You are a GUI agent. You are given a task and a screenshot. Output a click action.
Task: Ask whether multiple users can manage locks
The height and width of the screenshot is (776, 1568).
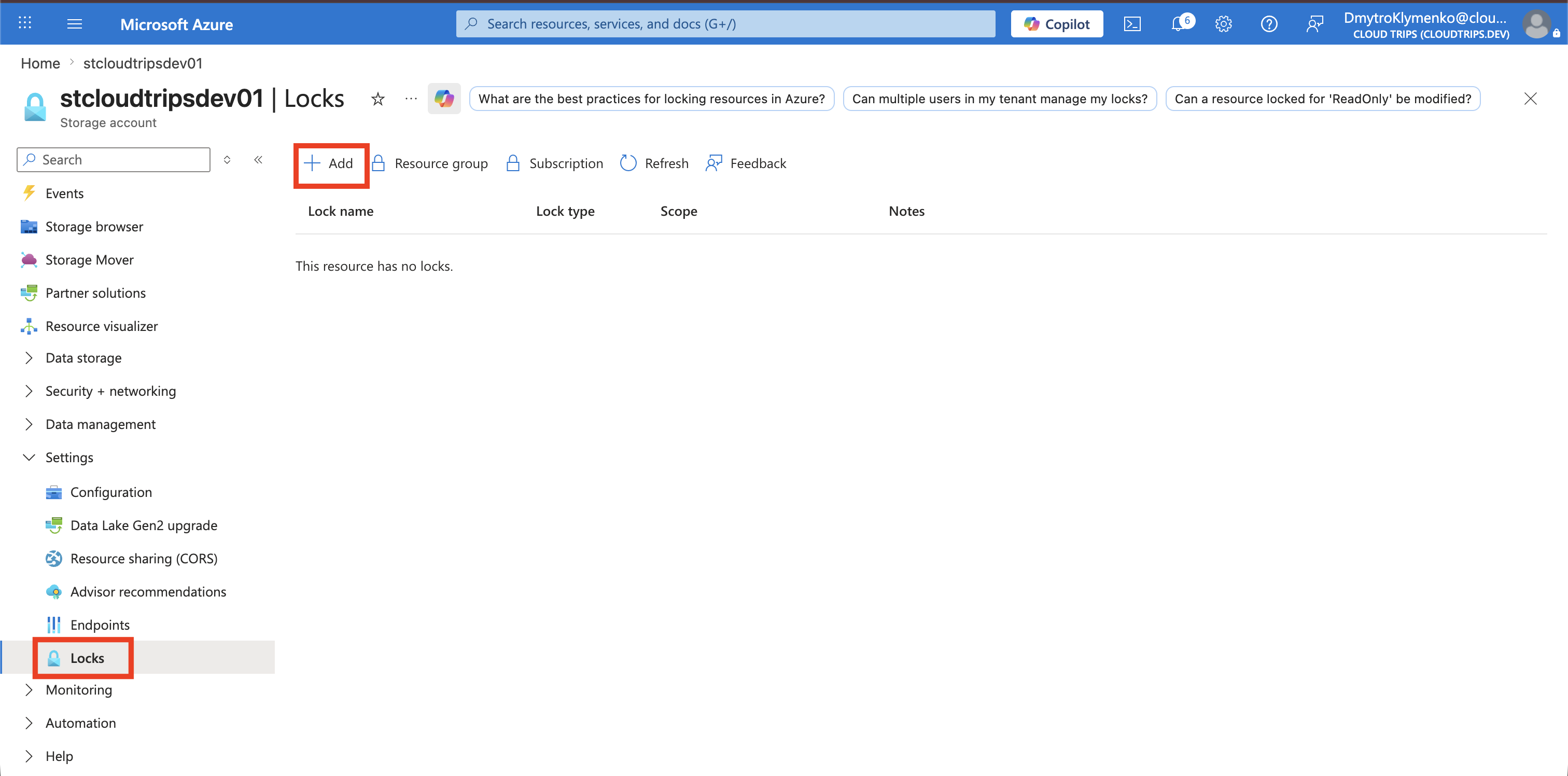pos(1000,99)
